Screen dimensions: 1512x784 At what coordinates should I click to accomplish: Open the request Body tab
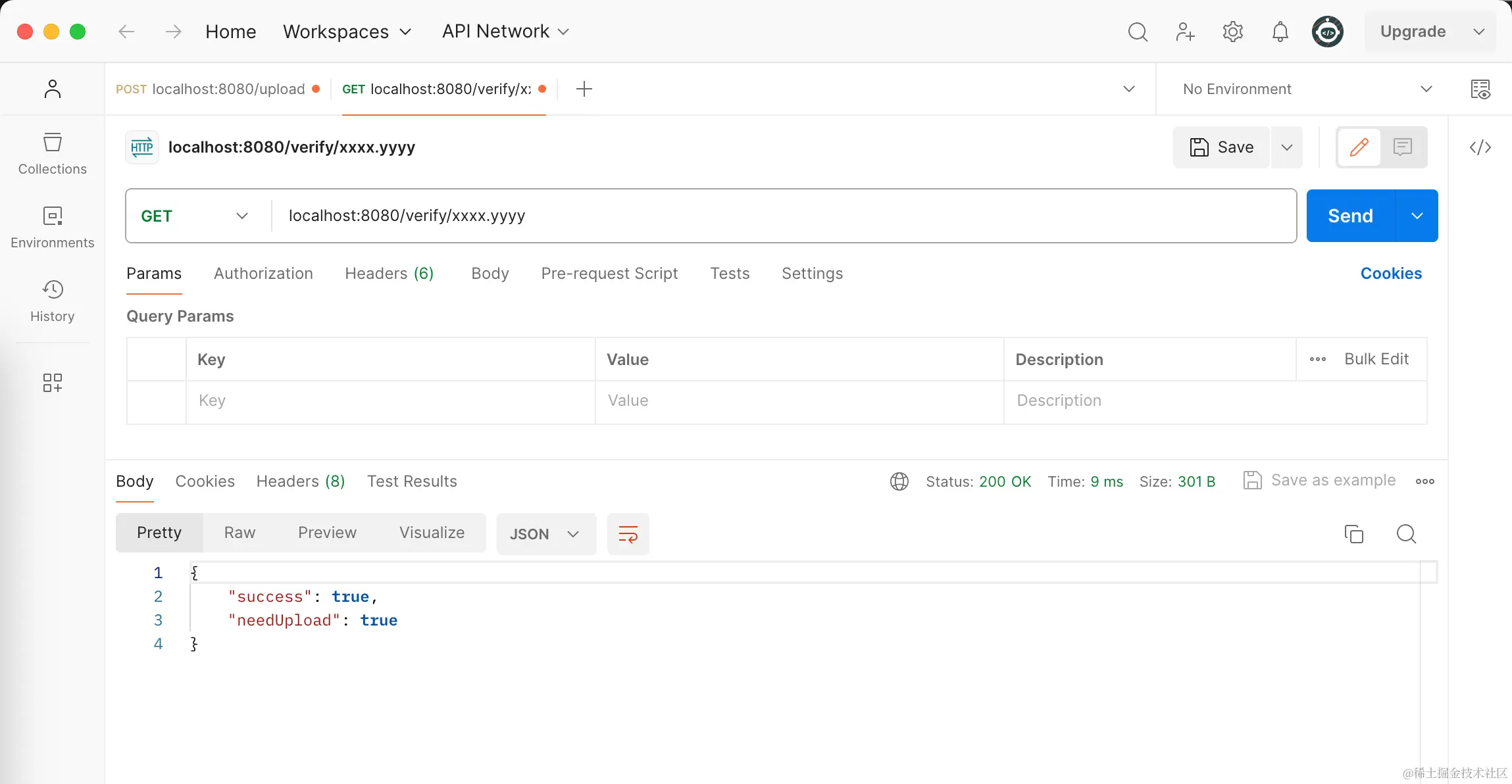pyautogui.click(x=490, y=274)
